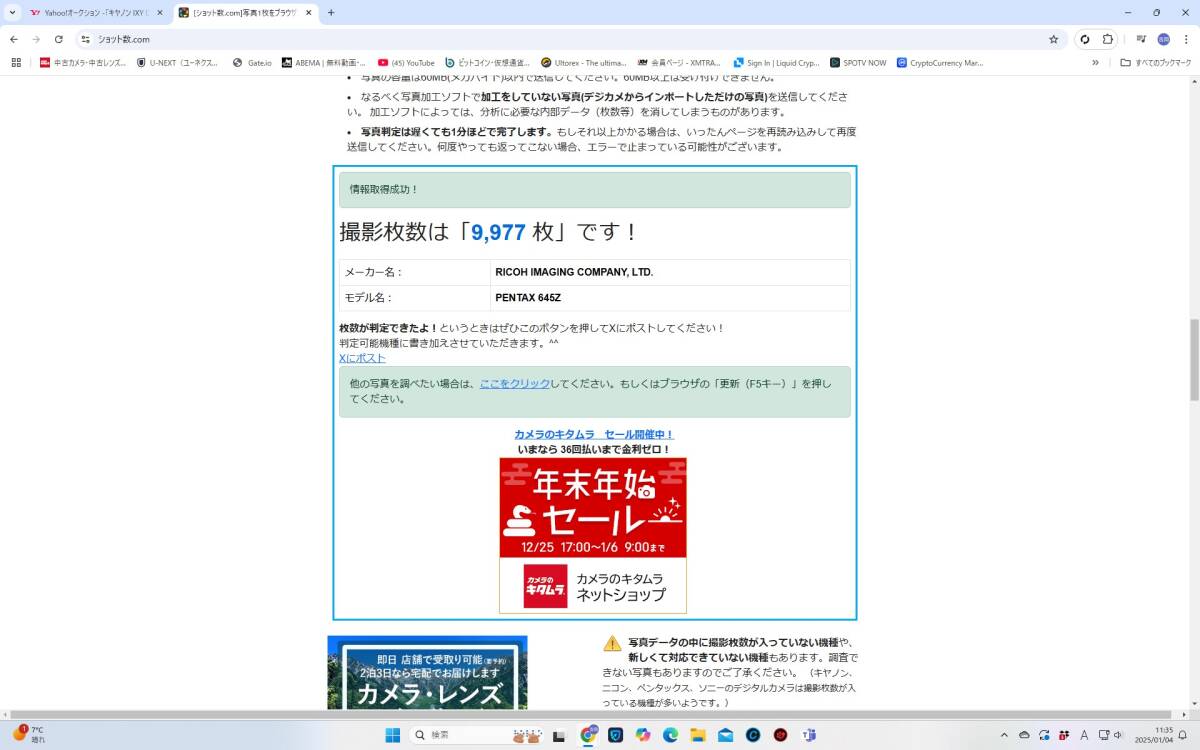
Task: Show hidden system tray icons
Action: 1004,735
